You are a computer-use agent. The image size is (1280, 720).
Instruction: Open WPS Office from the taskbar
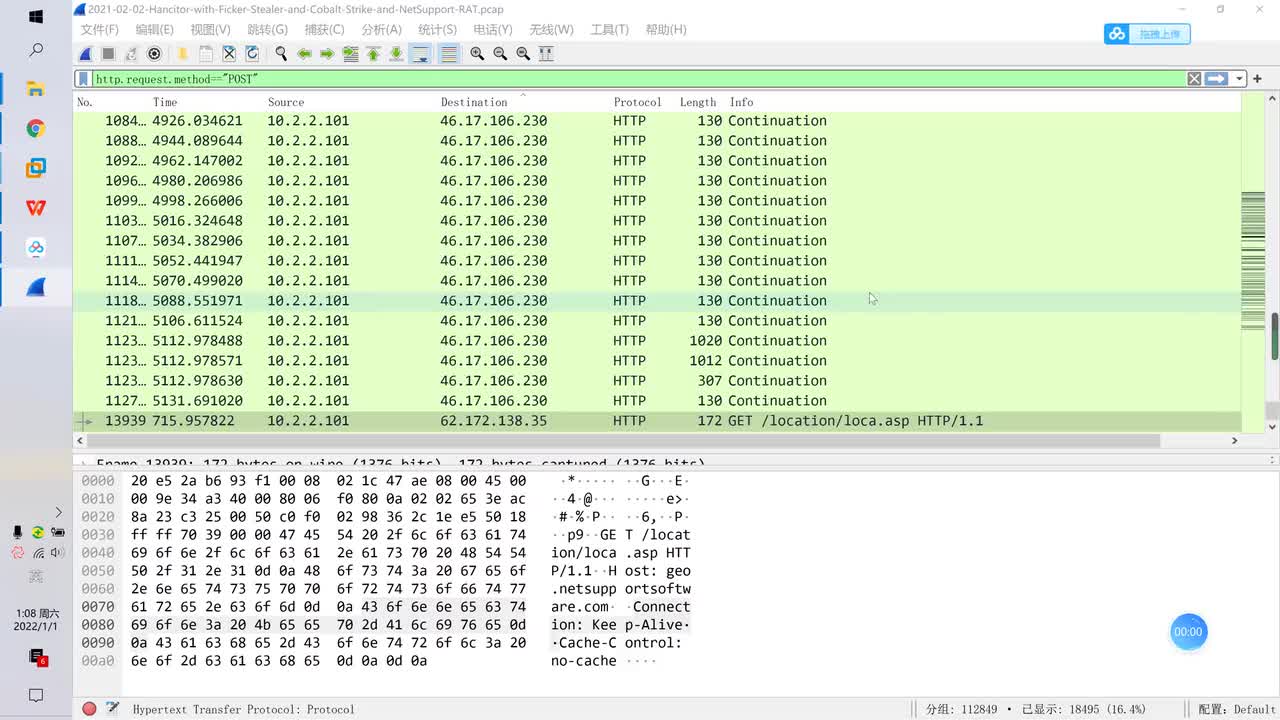click(36, 207)
